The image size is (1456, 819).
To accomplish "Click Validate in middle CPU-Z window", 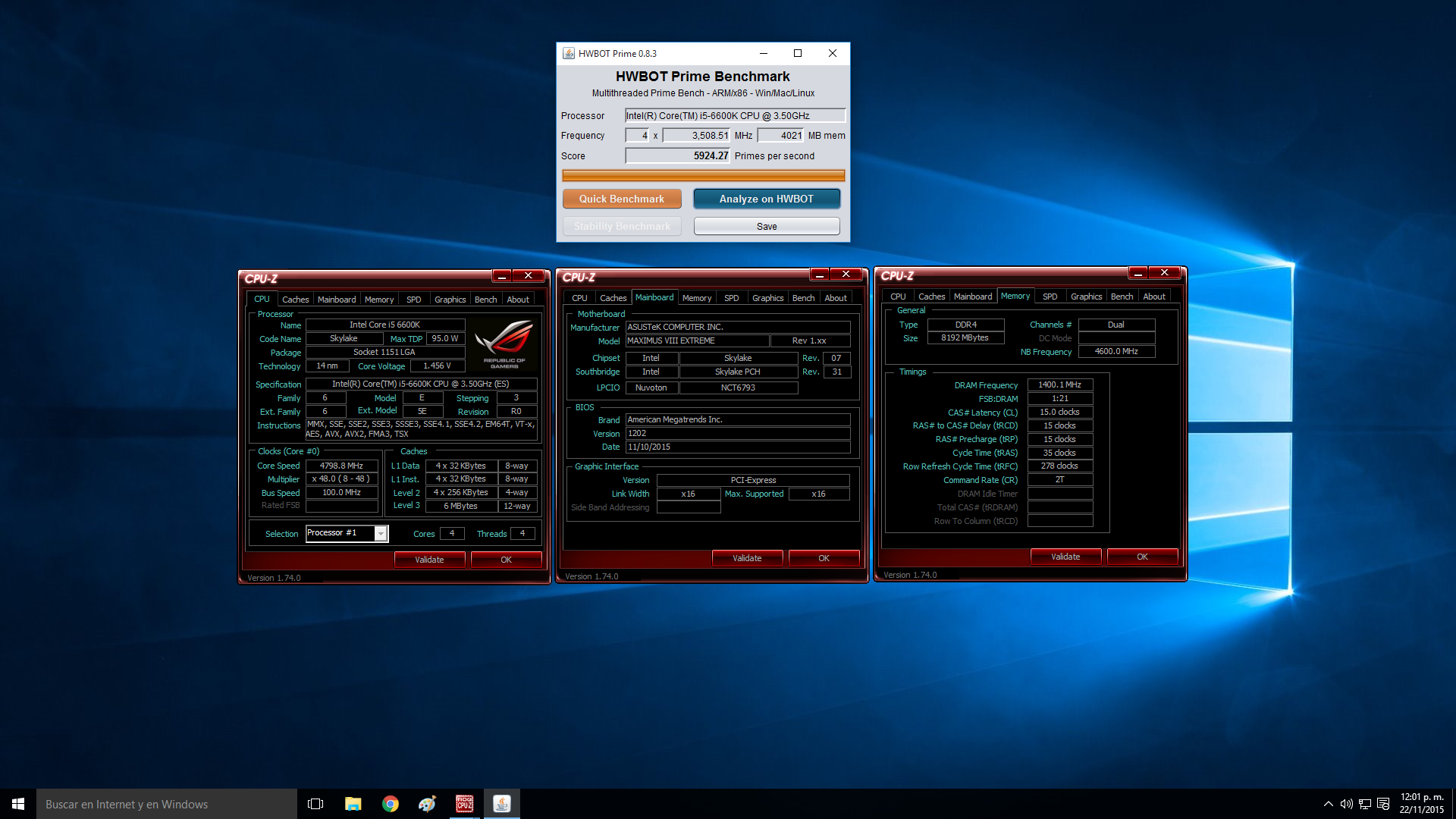I will (x=747, y=558).
